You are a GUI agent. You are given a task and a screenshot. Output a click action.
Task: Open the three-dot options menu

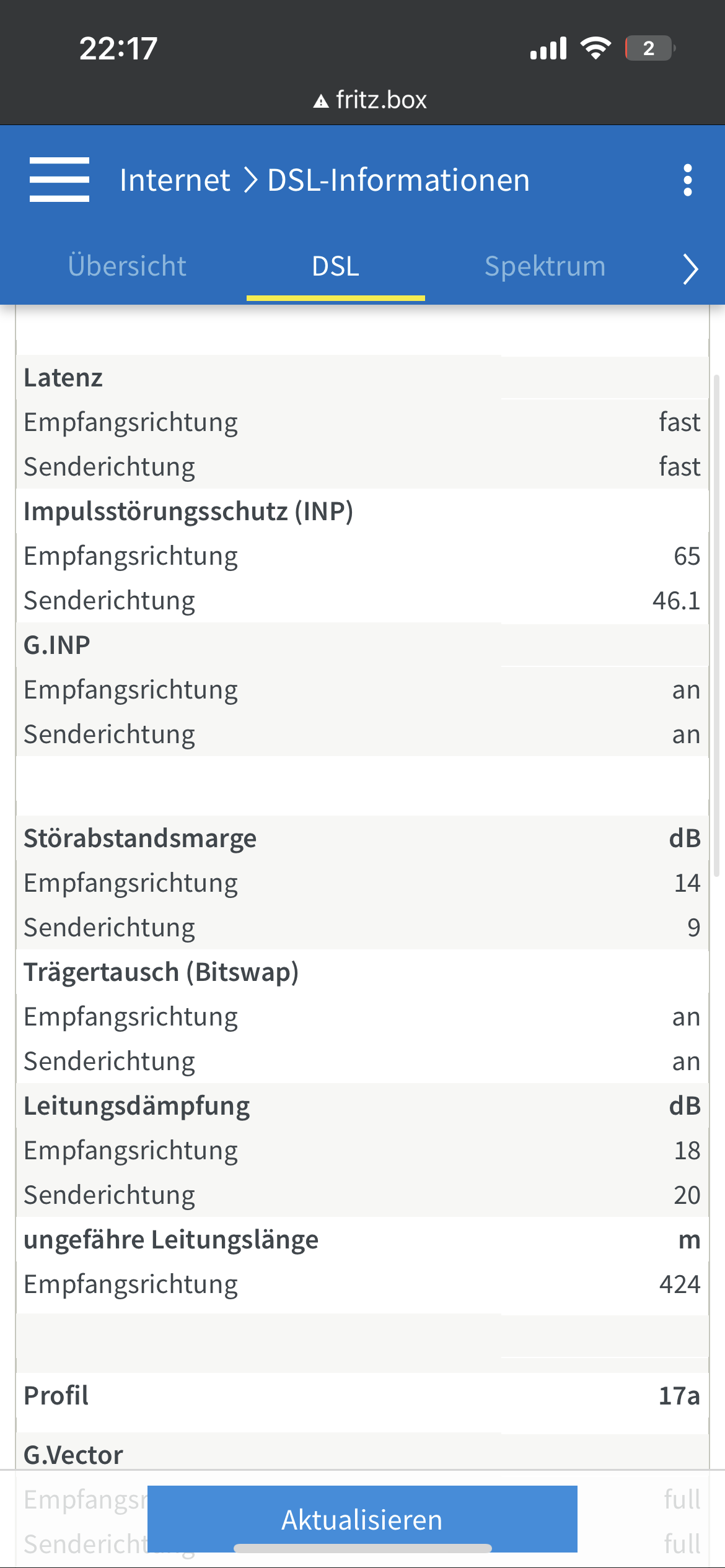coord(687,180)
